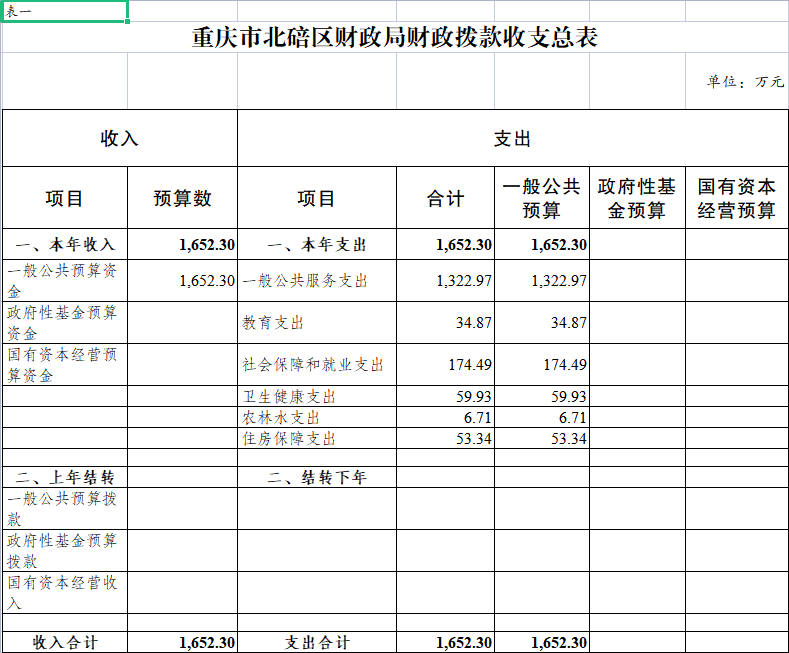Screen dimensions: 789x653
Task: Select 一般公共预算 value 53.34
Action: coord(542,438)
